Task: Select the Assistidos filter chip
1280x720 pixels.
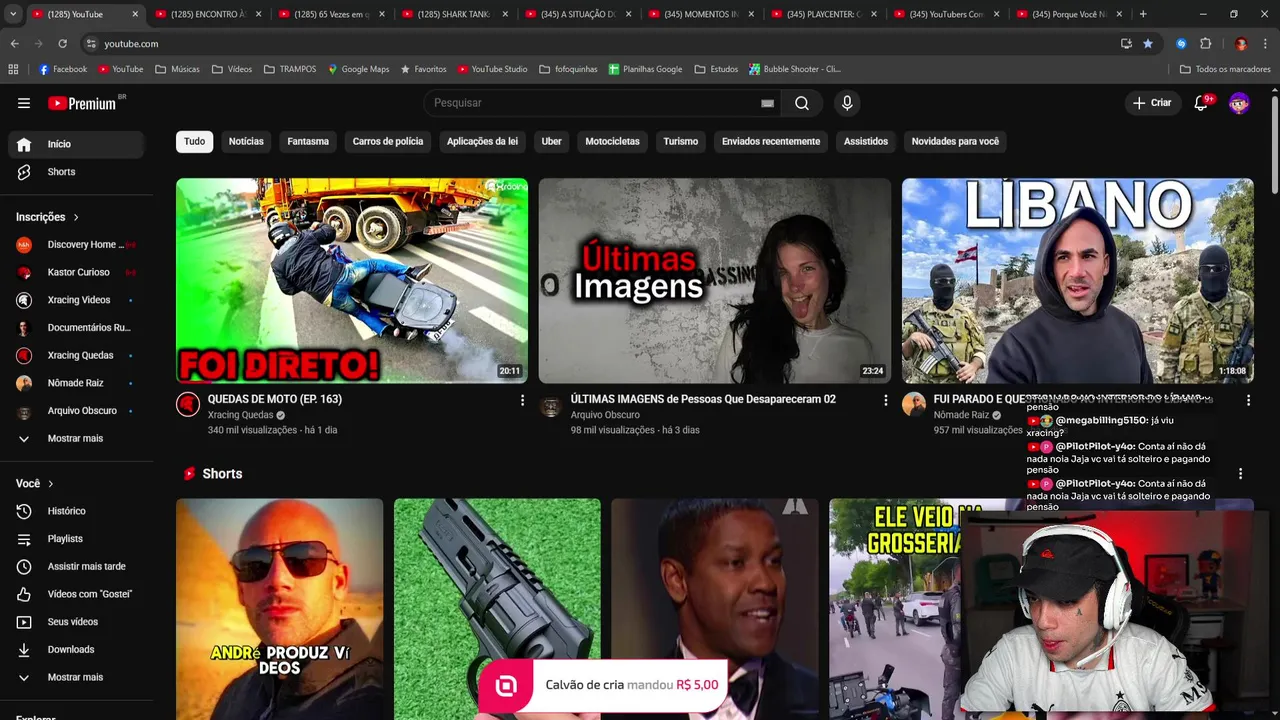Action: click(x=866, y=141)
